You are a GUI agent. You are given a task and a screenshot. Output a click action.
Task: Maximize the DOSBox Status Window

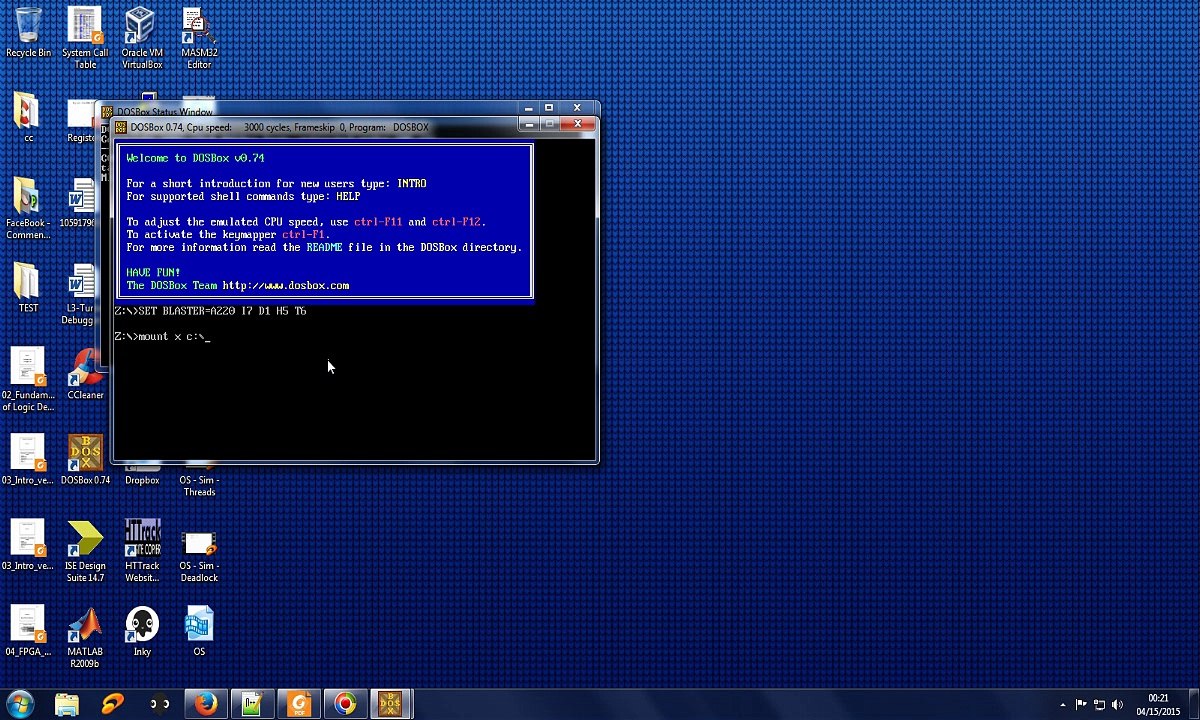(548, 107)
